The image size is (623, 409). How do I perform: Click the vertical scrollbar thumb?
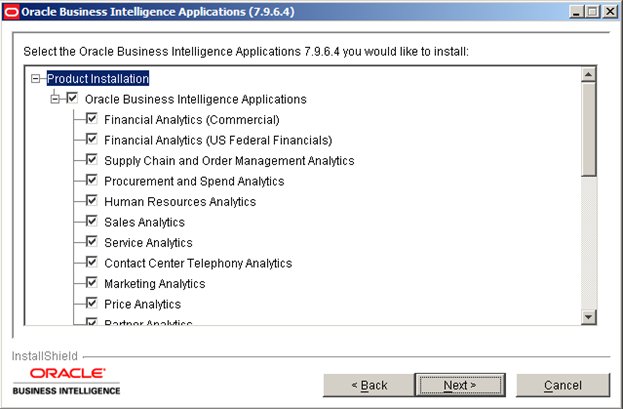click(588, 129)
